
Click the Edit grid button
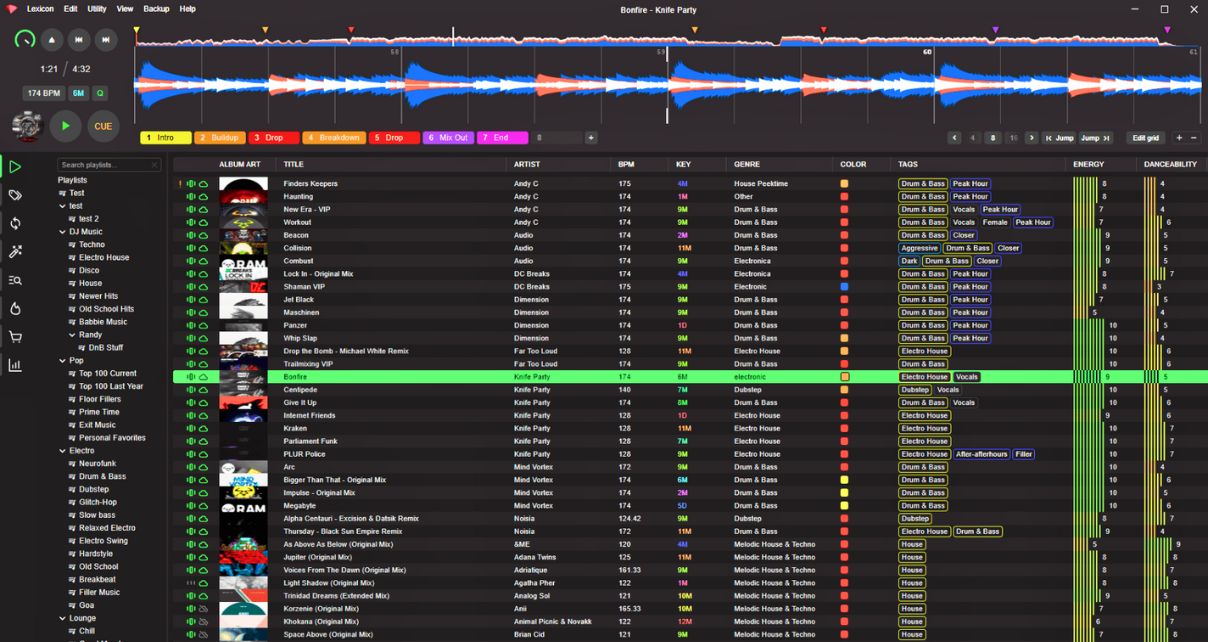(1146, 138)
